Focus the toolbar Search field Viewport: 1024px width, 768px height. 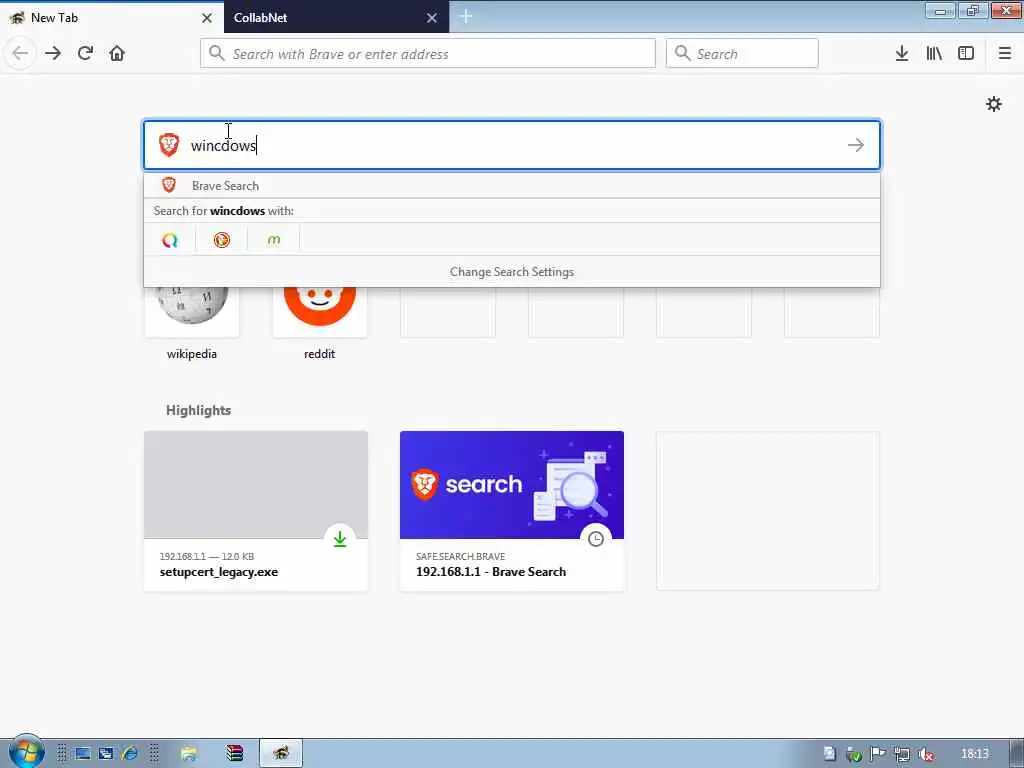coord(742,54)
